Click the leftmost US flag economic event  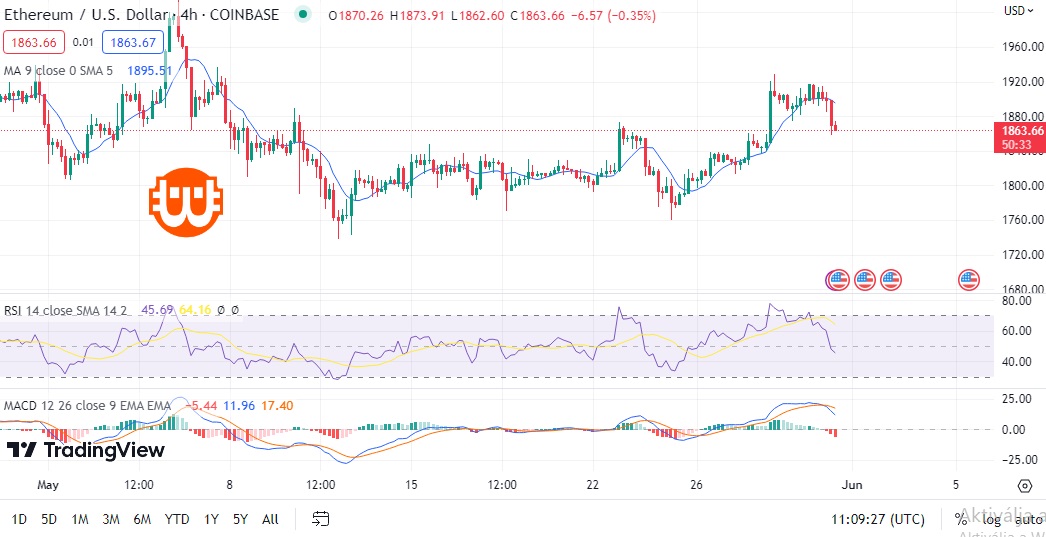point(837,280)
